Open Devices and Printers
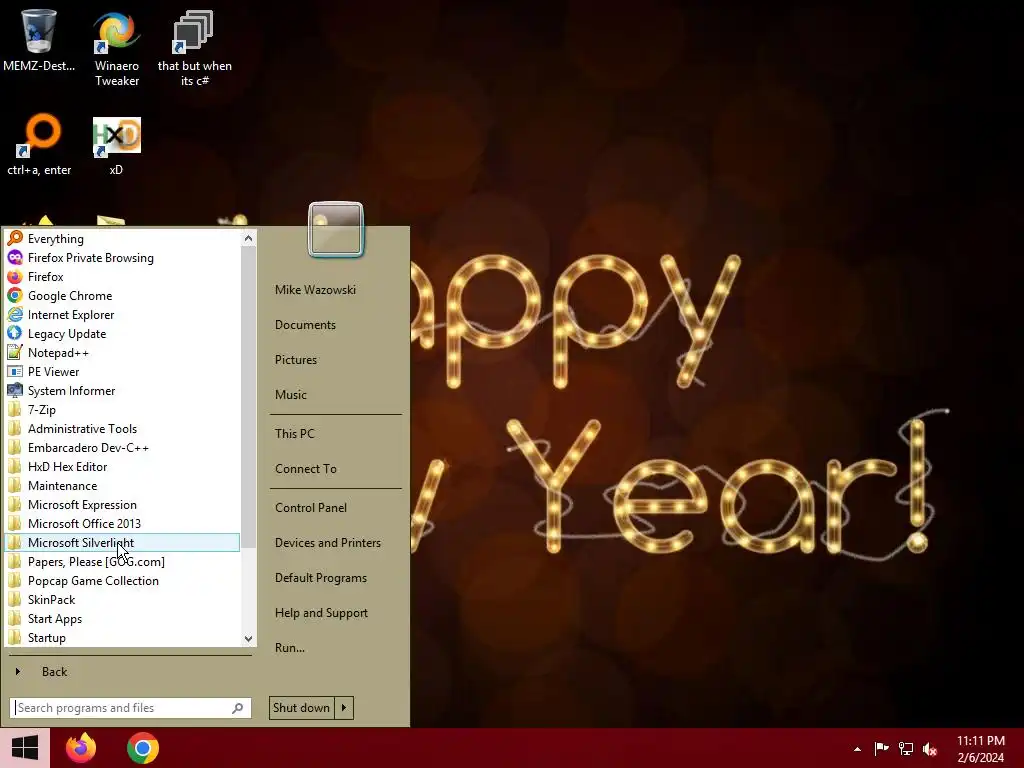Screen dimensions: 1024x768 click(x=328, y=543)
